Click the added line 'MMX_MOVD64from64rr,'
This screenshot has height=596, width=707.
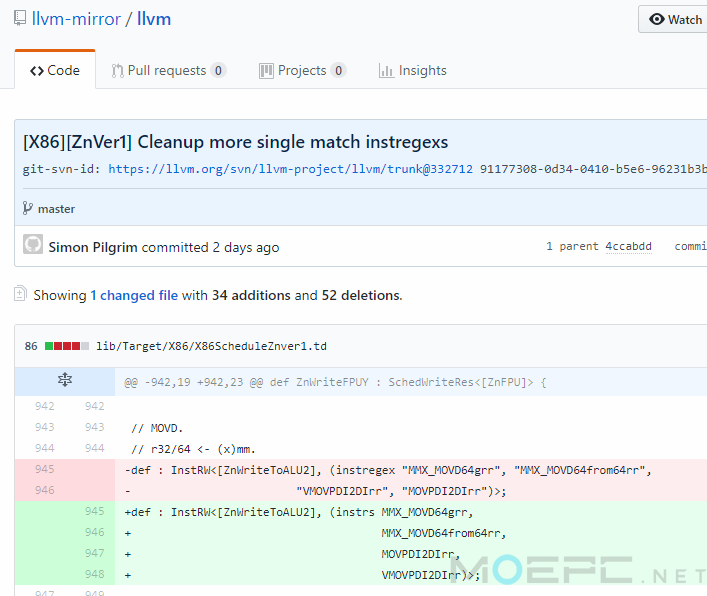click(x=444, y=533)
